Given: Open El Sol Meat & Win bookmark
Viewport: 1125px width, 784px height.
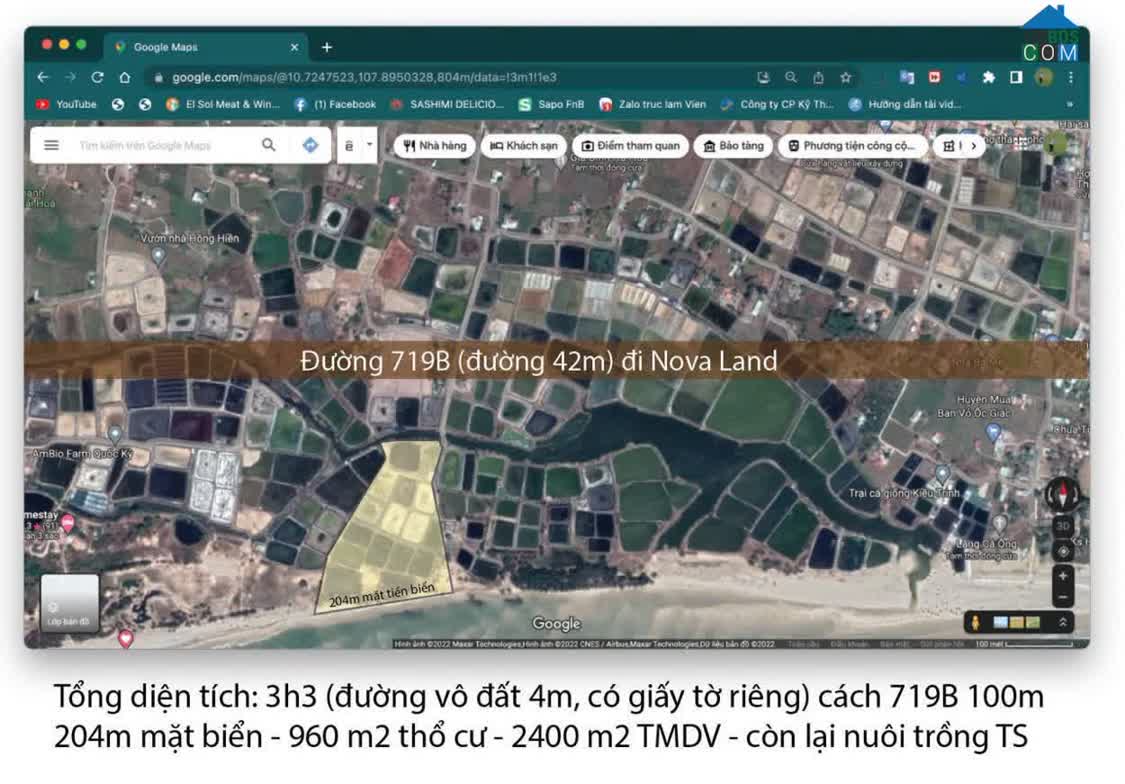Looking at the screenshot, I should coord(223,104).
